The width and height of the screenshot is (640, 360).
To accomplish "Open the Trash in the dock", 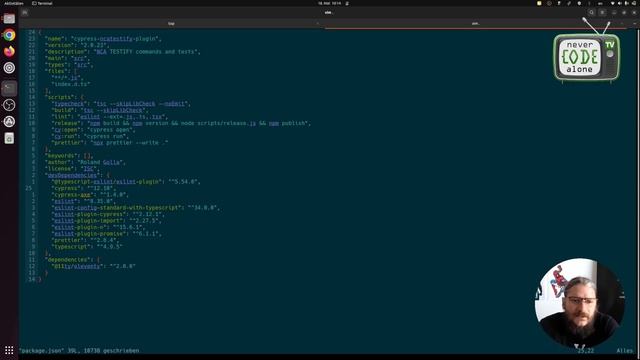I will point(9,138).
